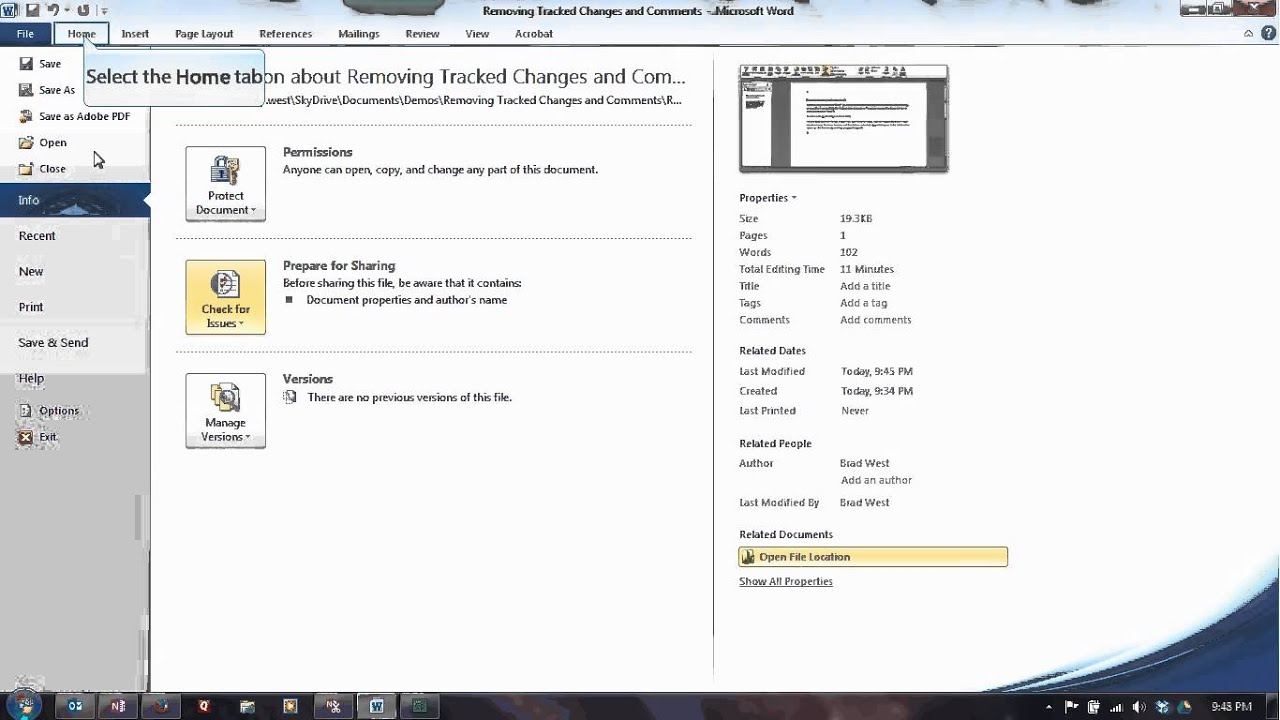This screenshot has width=1280, height=720.
Task: Open Word Options
Action: (48, 410)
